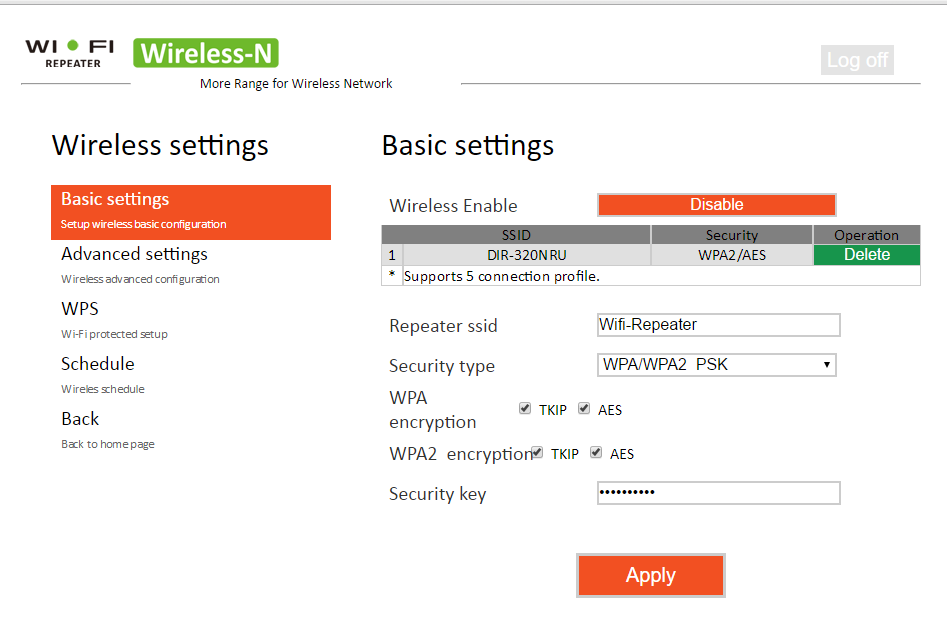Click into the Security key field
Screen dimensions: 947x630
(x=718, y=493)
